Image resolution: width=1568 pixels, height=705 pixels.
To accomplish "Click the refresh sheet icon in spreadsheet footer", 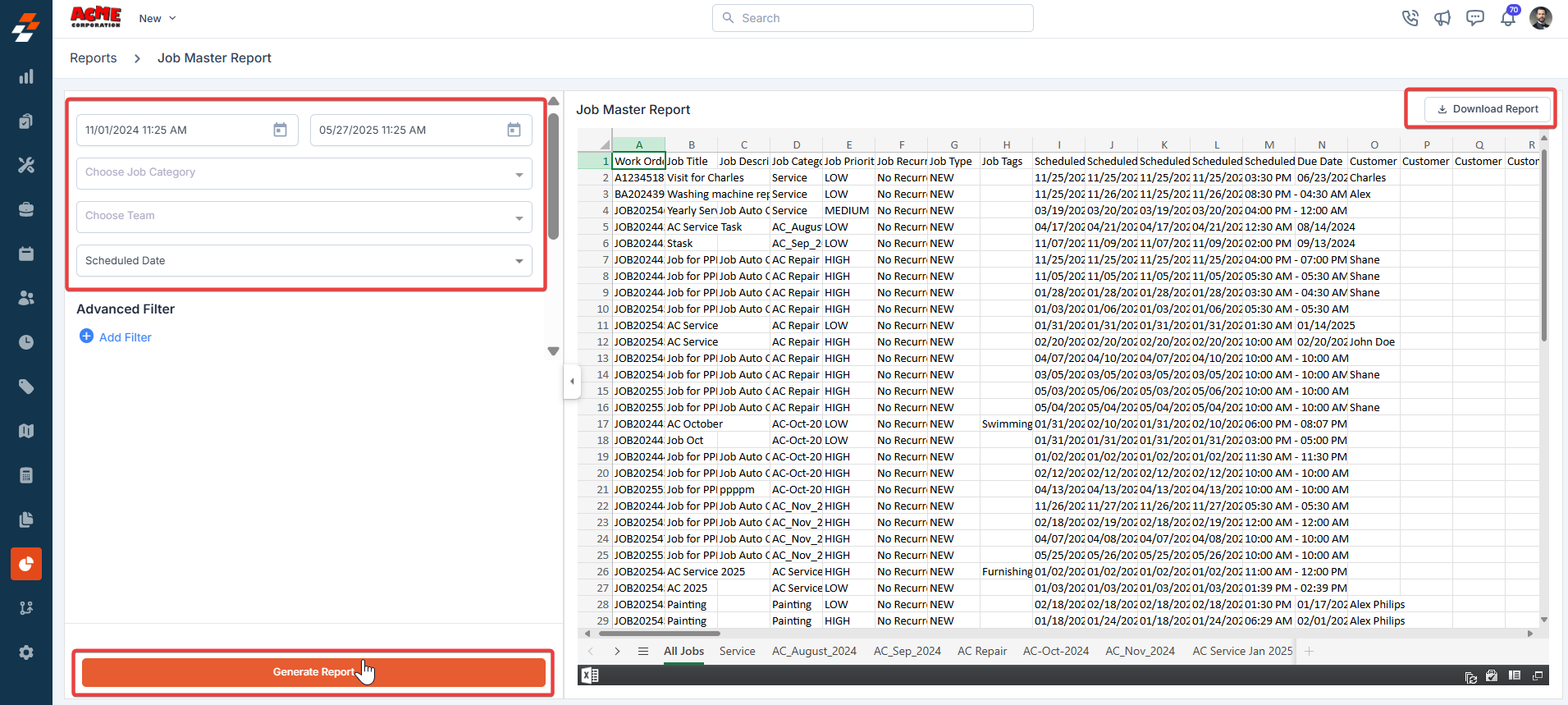I will point(1470,676).
